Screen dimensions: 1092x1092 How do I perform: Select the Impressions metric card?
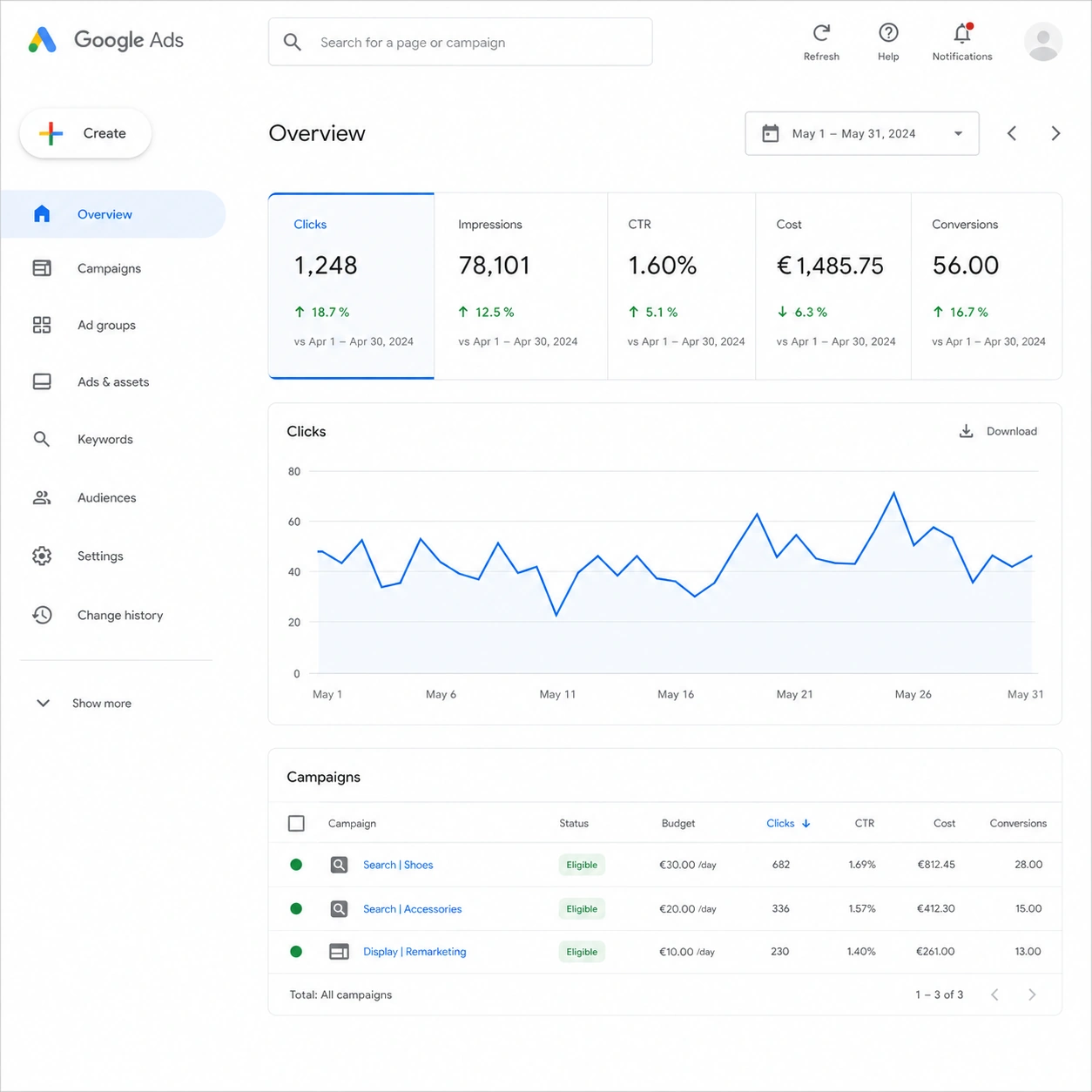click(x=521, y=286)
